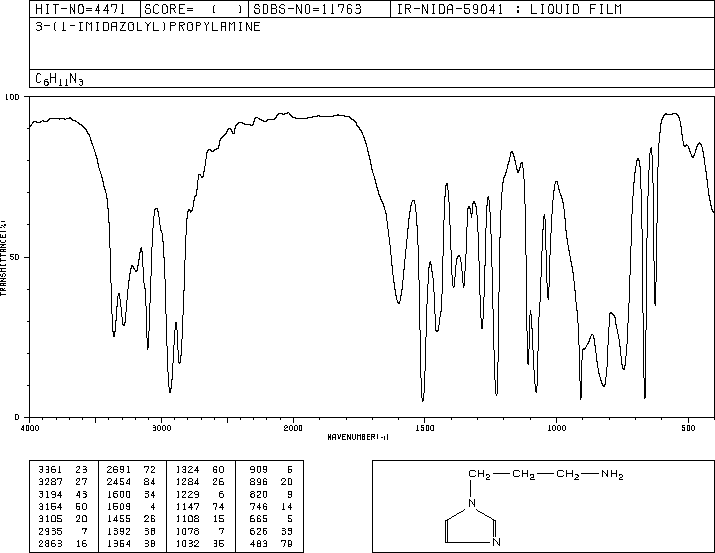
Task: Click the 1500 tick label on the wavenumber axis
Action: click(x=425, y=428)
